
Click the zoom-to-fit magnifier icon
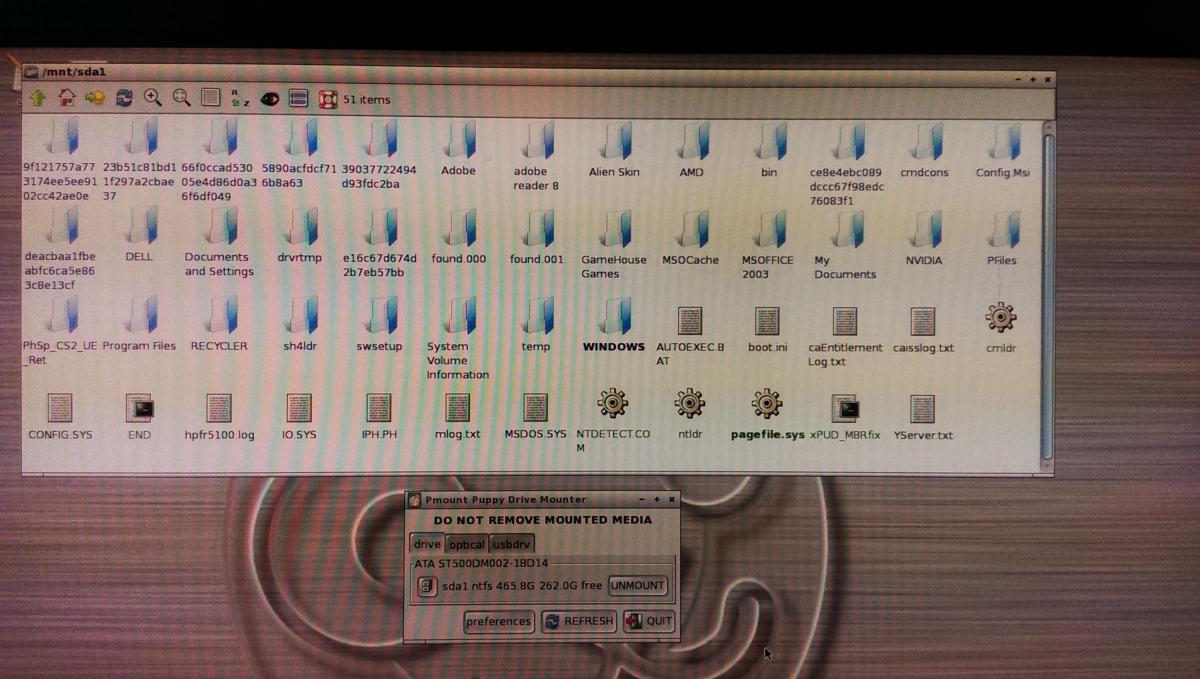coord(181,98)
